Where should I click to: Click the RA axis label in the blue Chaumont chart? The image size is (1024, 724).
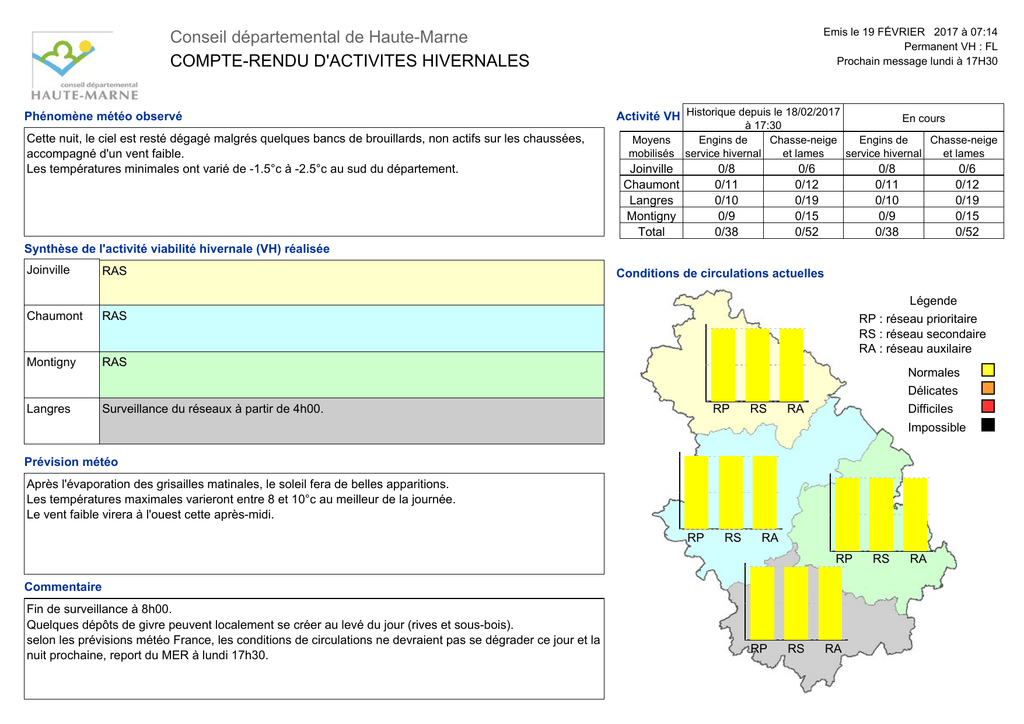pos(770,538)
